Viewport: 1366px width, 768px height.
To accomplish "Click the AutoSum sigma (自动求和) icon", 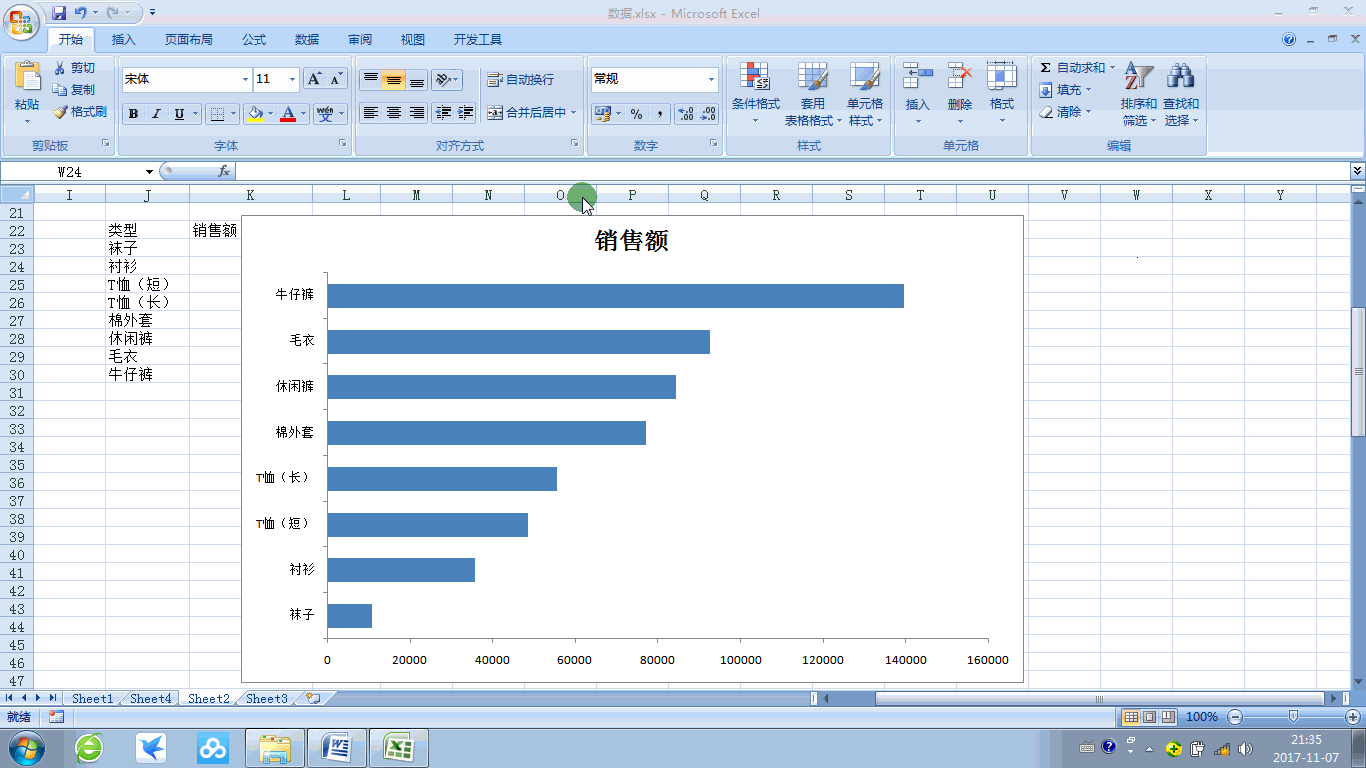I will [x=1045, y=68].
